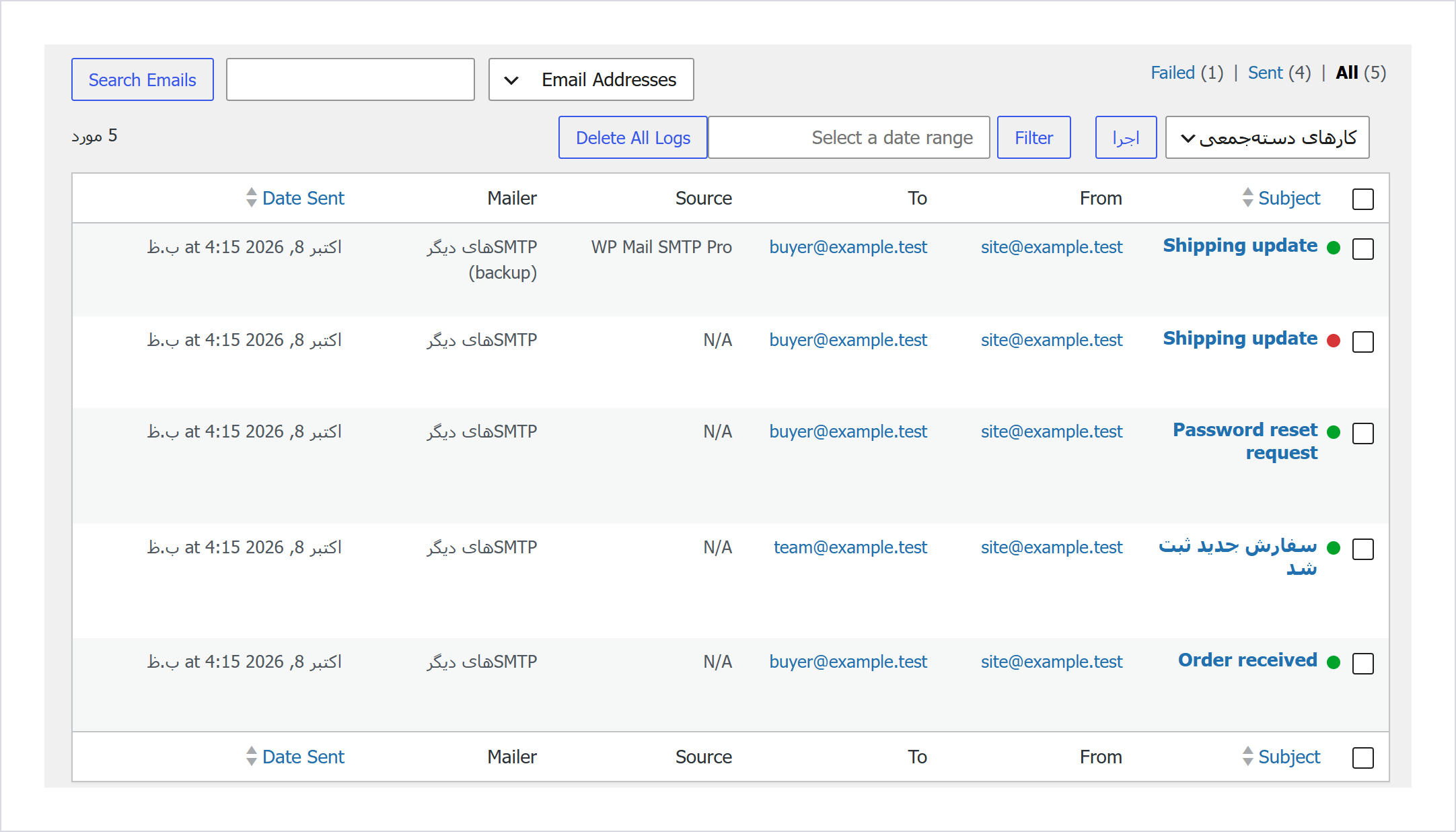Click team@example.test recipient link
1456x832 pixels.
850,547
